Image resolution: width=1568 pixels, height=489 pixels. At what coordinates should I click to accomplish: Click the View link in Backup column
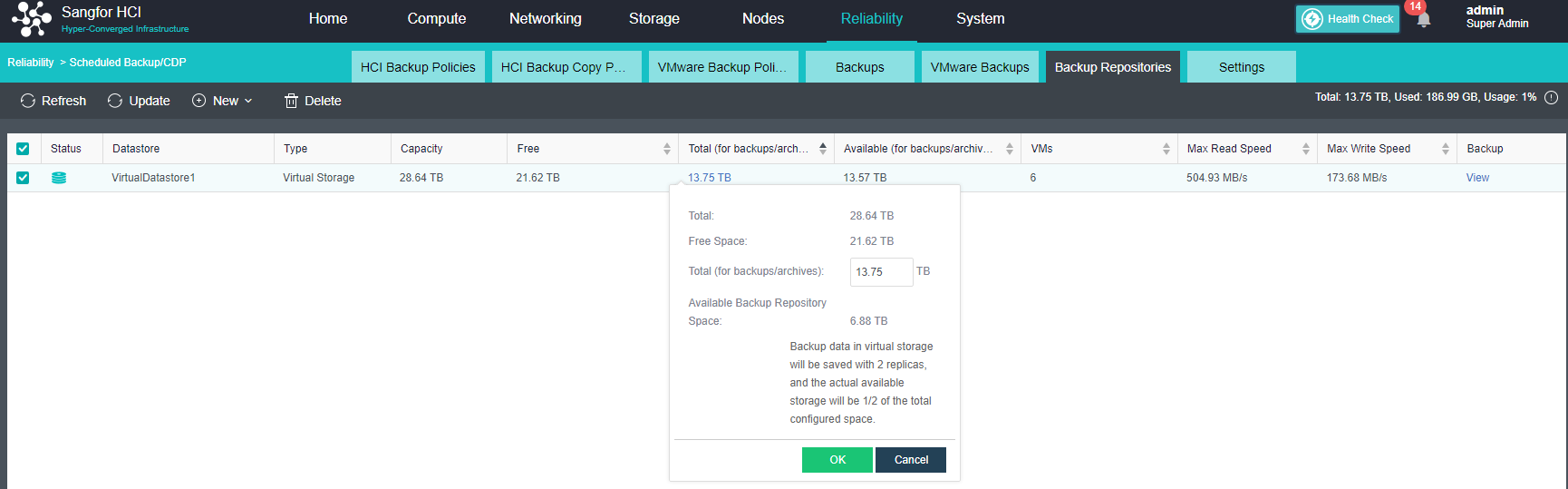click(x=1477, y=178)
